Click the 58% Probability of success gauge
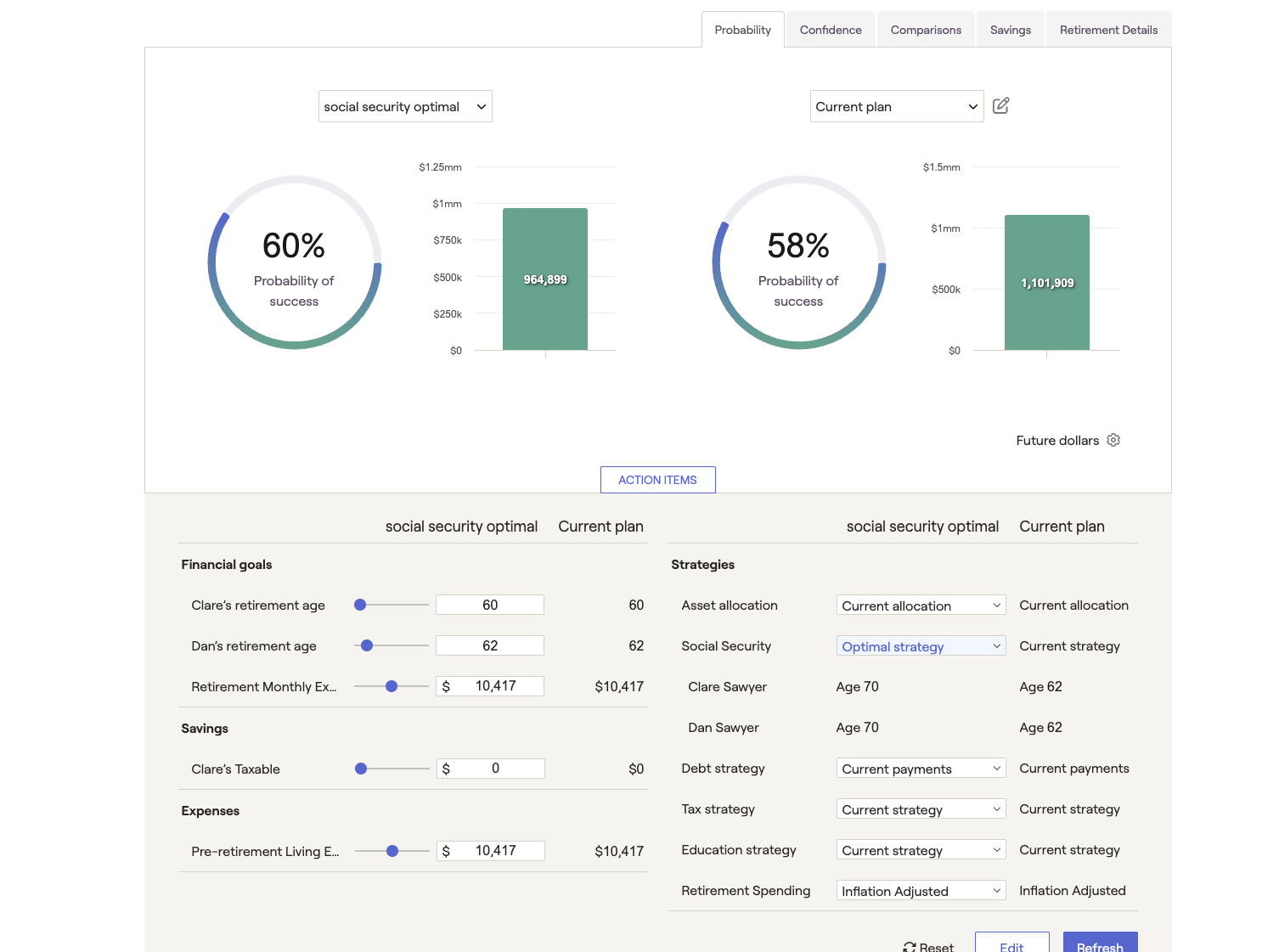This screenshot has height=952, width=1279. tap(799, 262)
